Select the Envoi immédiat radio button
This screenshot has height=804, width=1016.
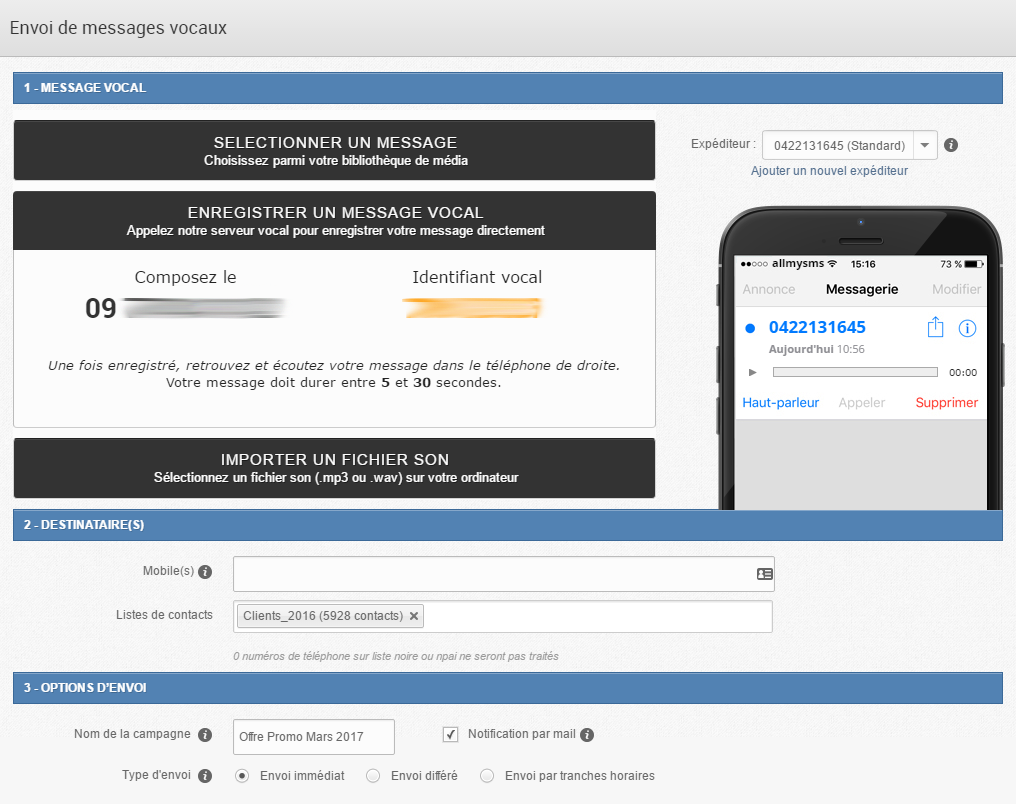[x=242, y=775]
